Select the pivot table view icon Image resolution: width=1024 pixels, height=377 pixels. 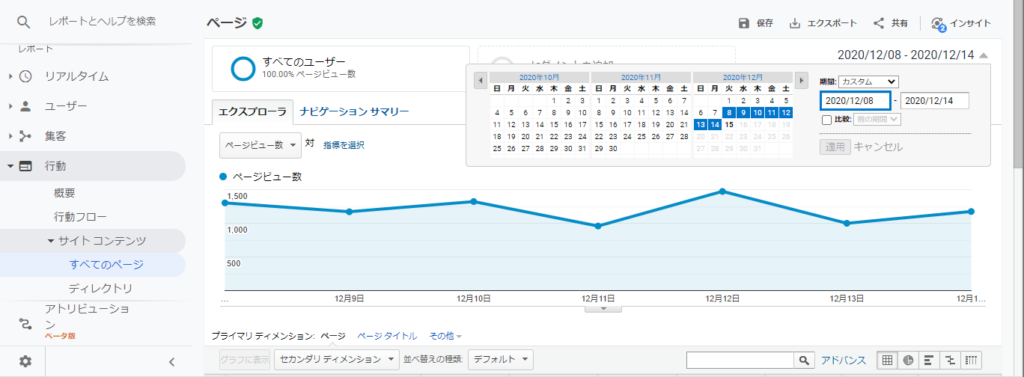point(972,359)
